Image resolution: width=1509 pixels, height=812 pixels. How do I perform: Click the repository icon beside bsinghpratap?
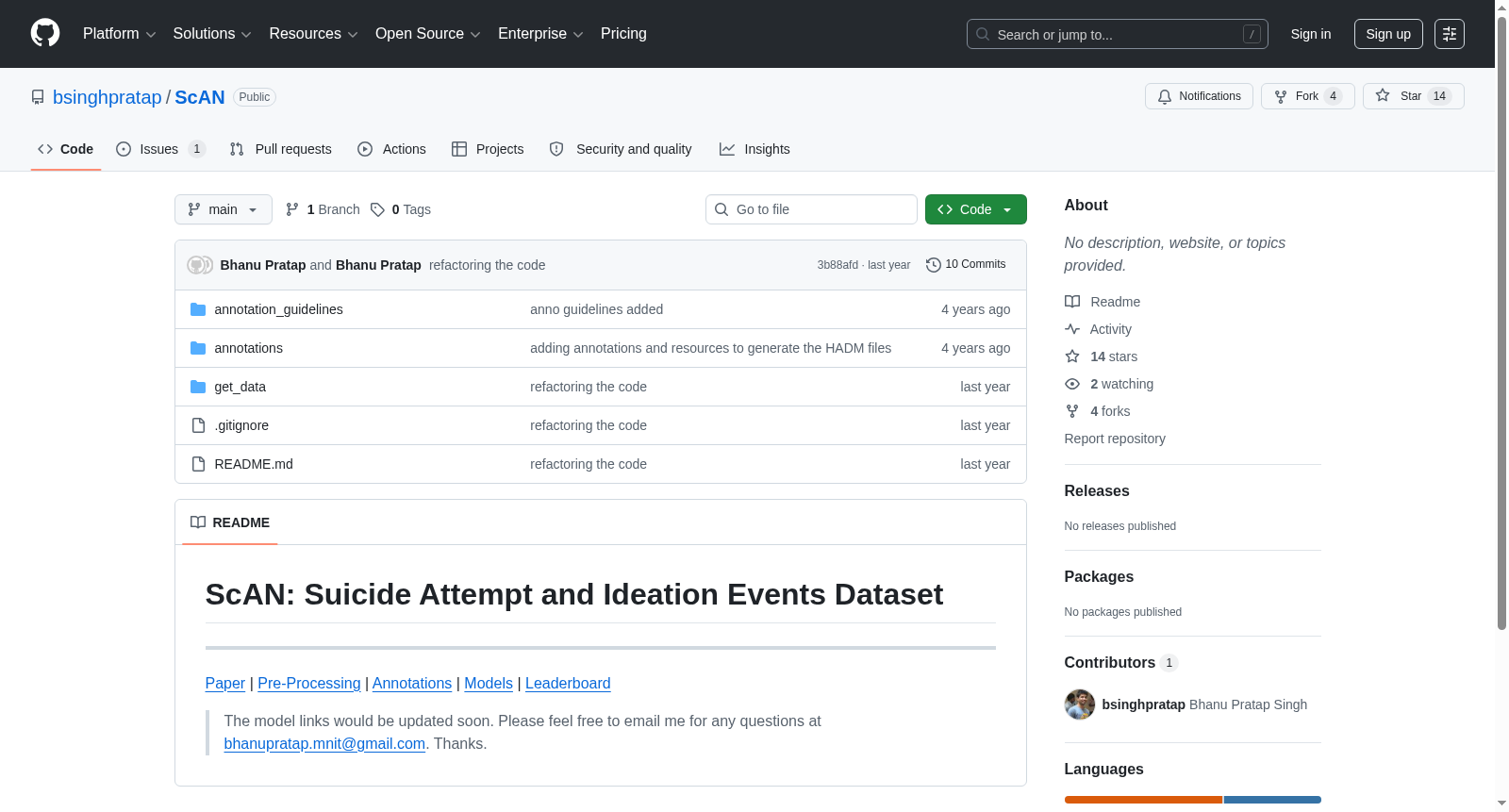pos(38,97)
